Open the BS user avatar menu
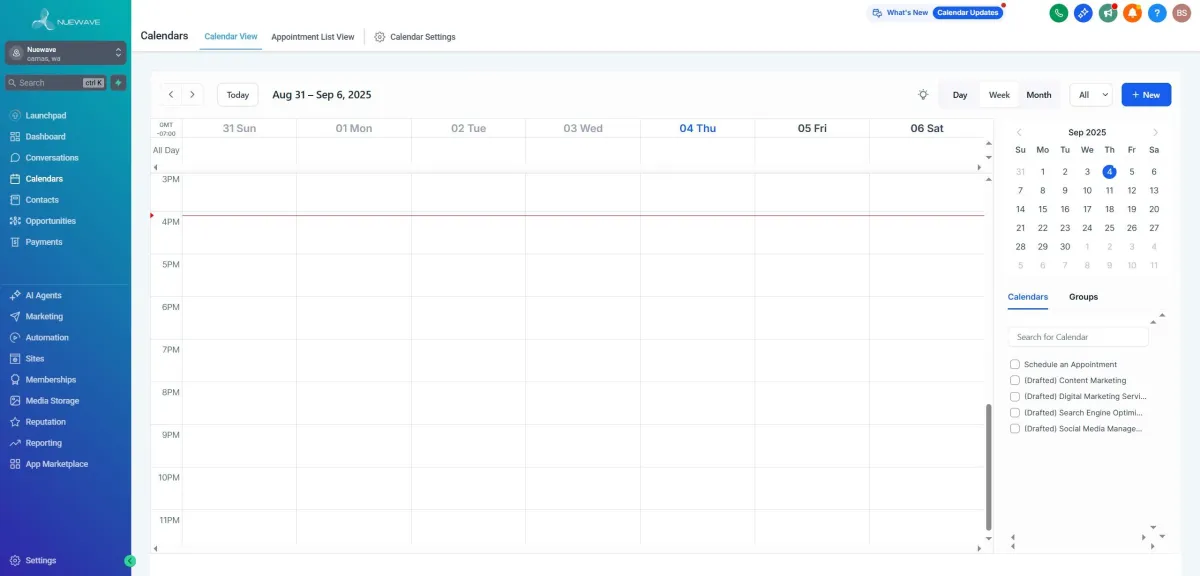The image size is (1200, 576). (x=1182, y=13)
